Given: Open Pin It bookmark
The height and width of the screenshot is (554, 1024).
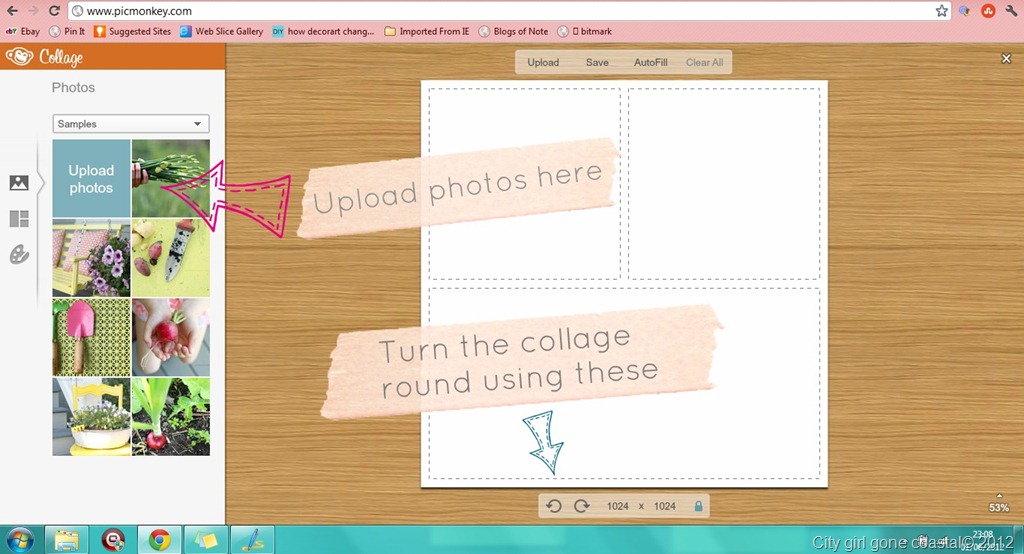Looking at the screenshot, I should 67,31.
